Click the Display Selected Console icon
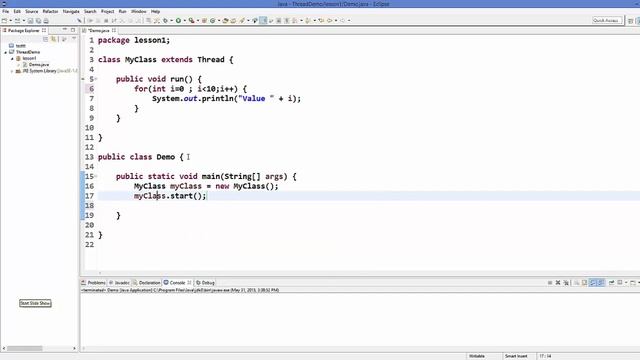The height and width of the screenshot is (360, 640). click(620, 282)
